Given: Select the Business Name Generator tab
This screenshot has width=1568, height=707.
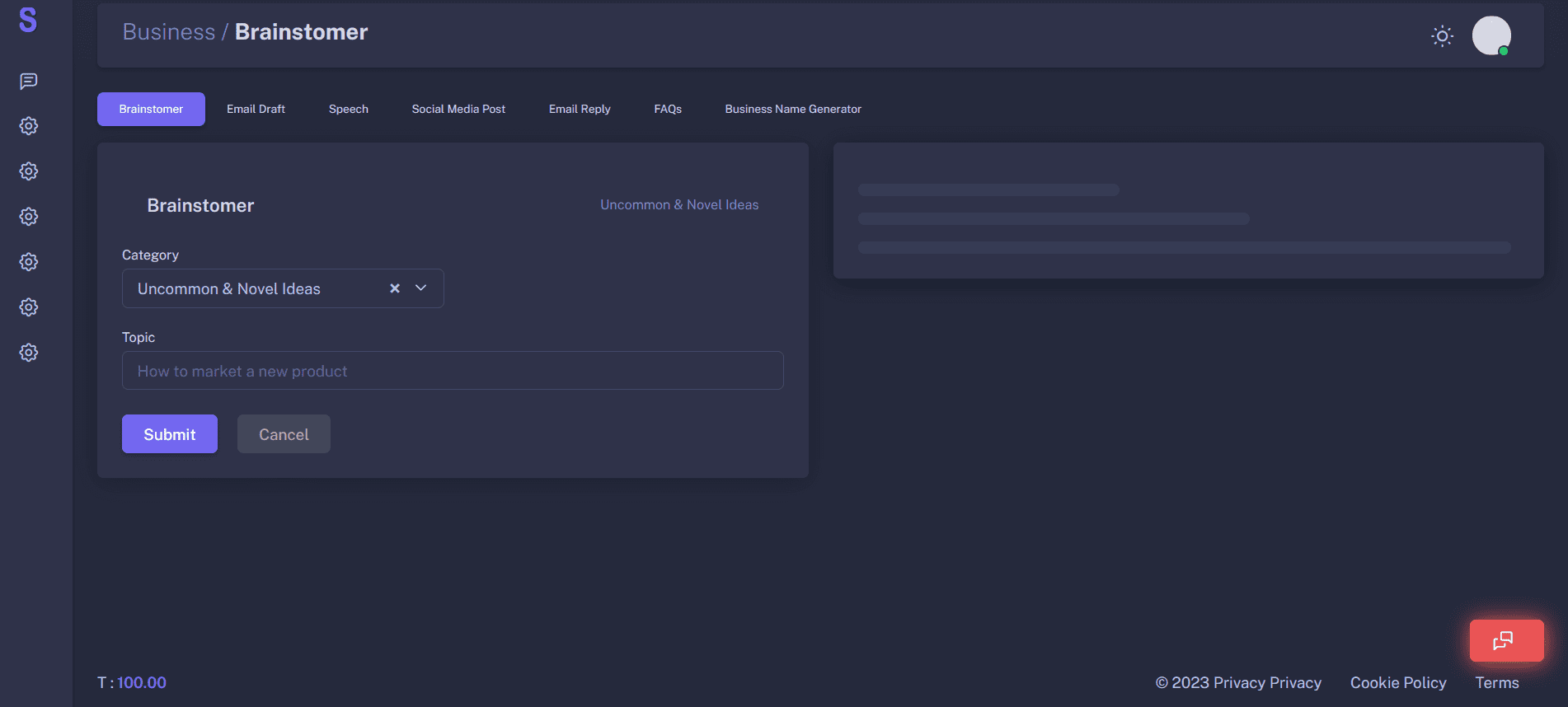Looking at the screenshot, I should pos(792,109).
